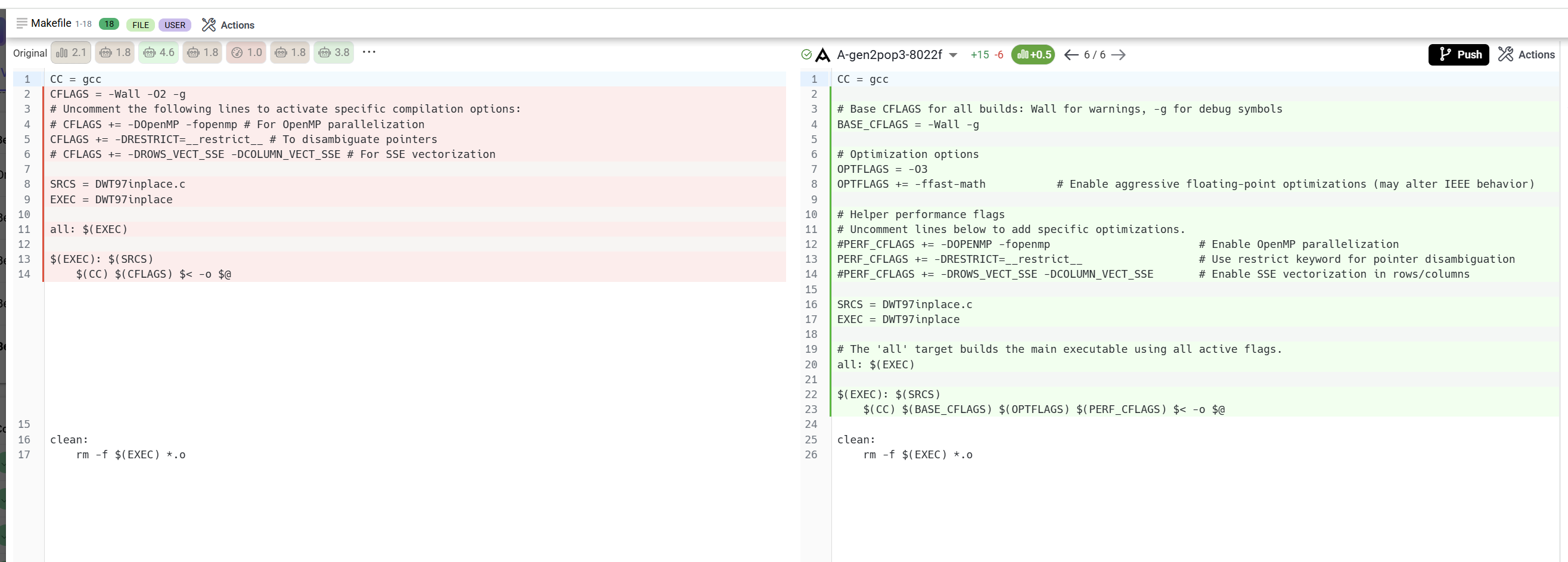This screenshot has width=1568, height=562.
Task: Click the A logo beside the version name
Action: (822, 55)
